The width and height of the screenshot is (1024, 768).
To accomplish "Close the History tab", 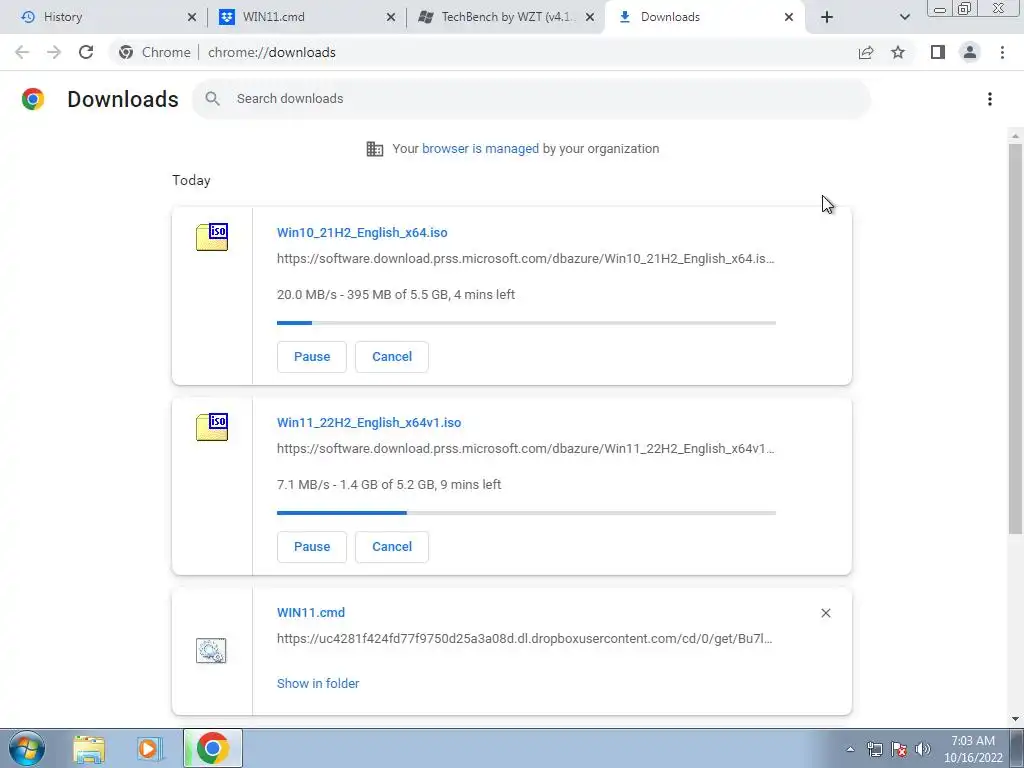I will tap(192, 17).
